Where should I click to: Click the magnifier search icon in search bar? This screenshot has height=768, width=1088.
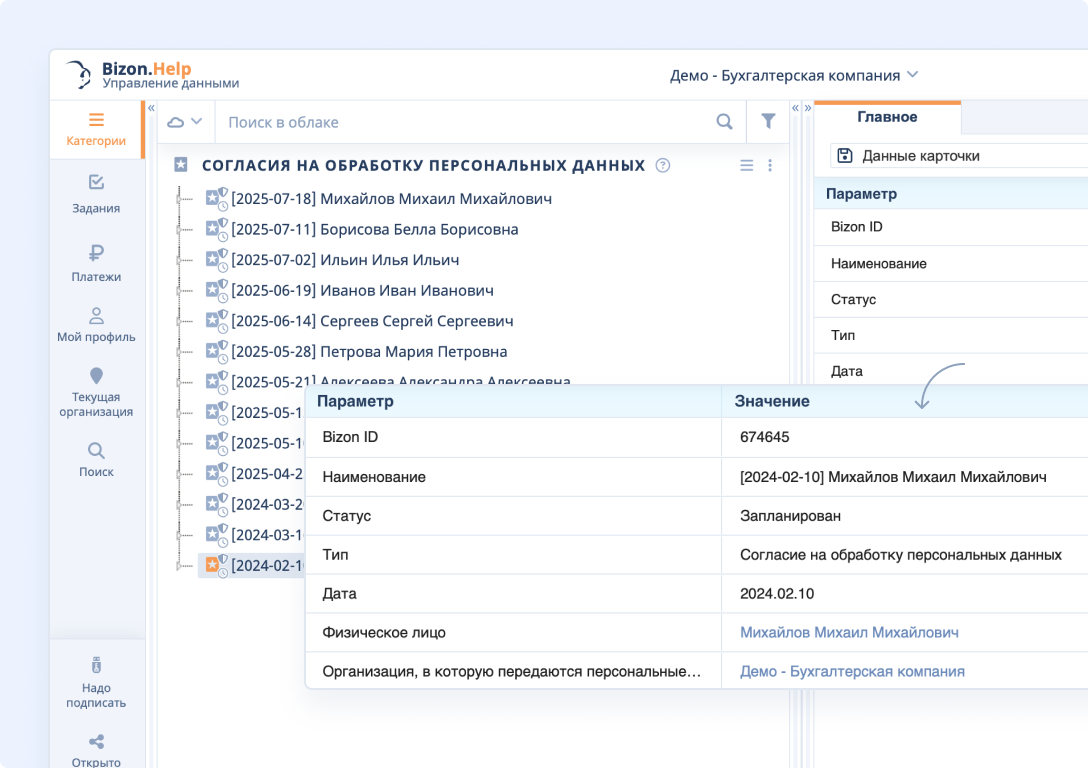tap(724, 121)
